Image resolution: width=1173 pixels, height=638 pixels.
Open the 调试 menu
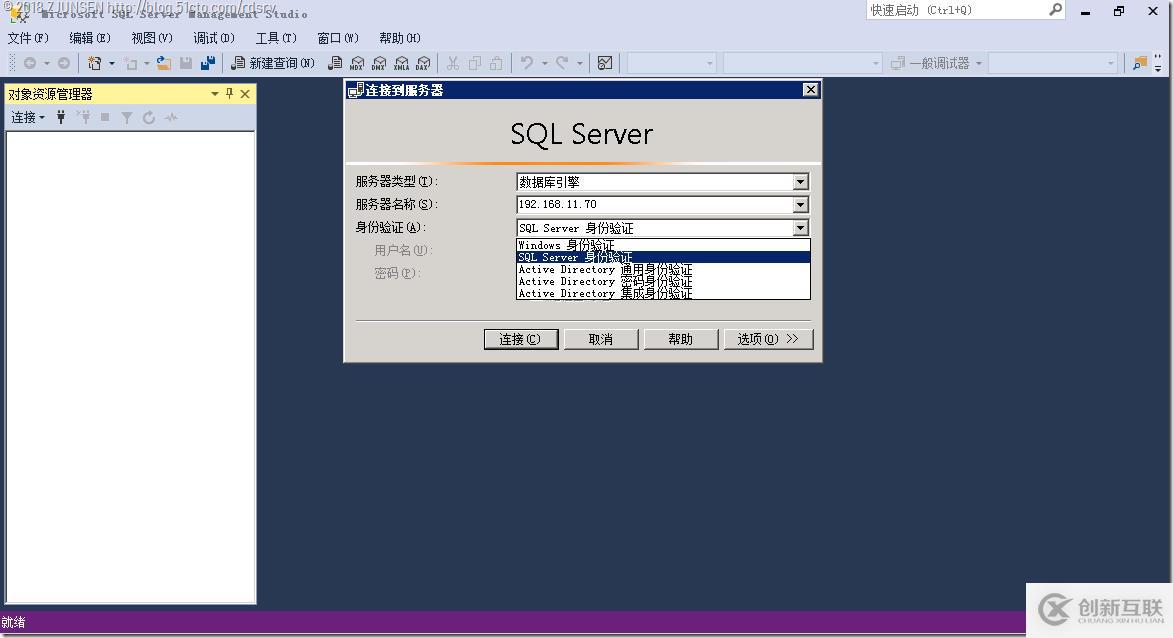212,37
